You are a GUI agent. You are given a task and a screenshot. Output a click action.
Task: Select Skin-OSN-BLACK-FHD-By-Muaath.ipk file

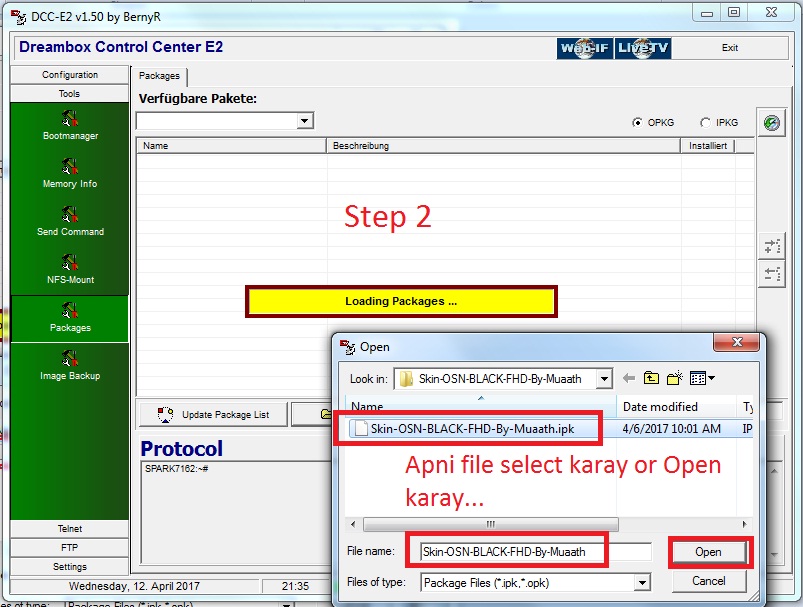tap(472, 428)
